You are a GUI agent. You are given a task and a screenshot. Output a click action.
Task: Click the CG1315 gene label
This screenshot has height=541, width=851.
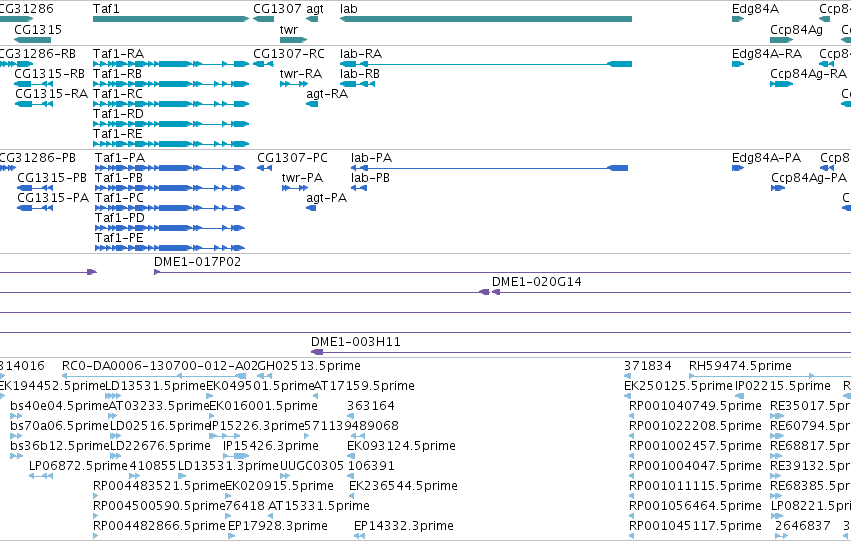pyautogui.click(x=38, y=29)
